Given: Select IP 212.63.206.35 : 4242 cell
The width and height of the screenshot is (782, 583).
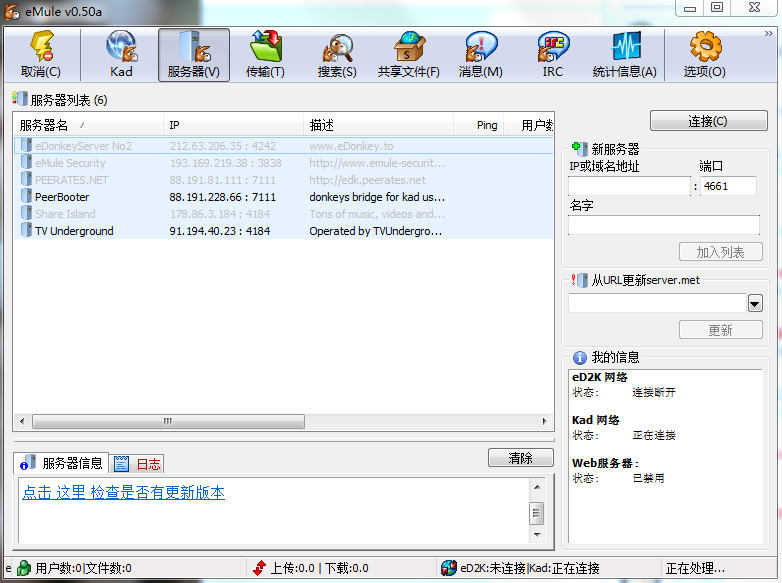Looking at the screenshot, I should pyautogui.click(x=222, y=146).
